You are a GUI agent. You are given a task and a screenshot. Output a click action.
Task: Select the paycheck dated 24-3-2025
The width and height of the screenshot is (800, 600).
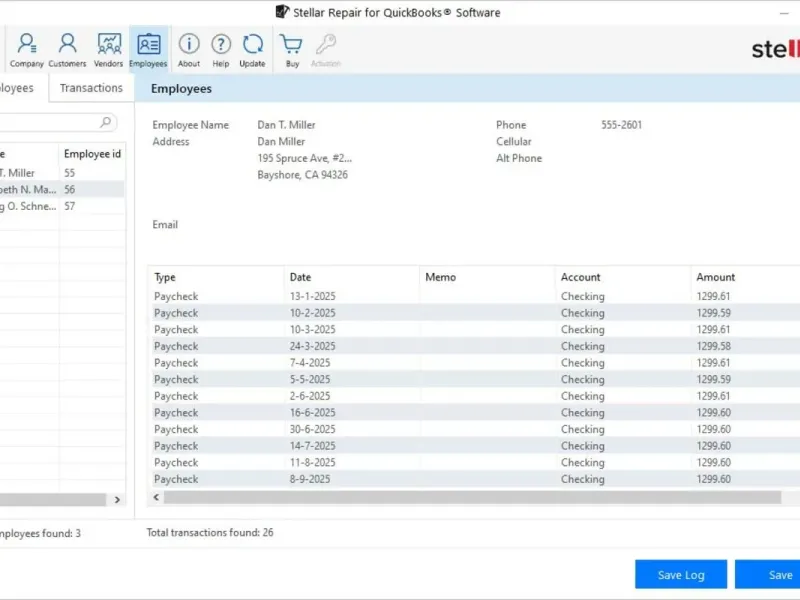click(x=310, y=346)
